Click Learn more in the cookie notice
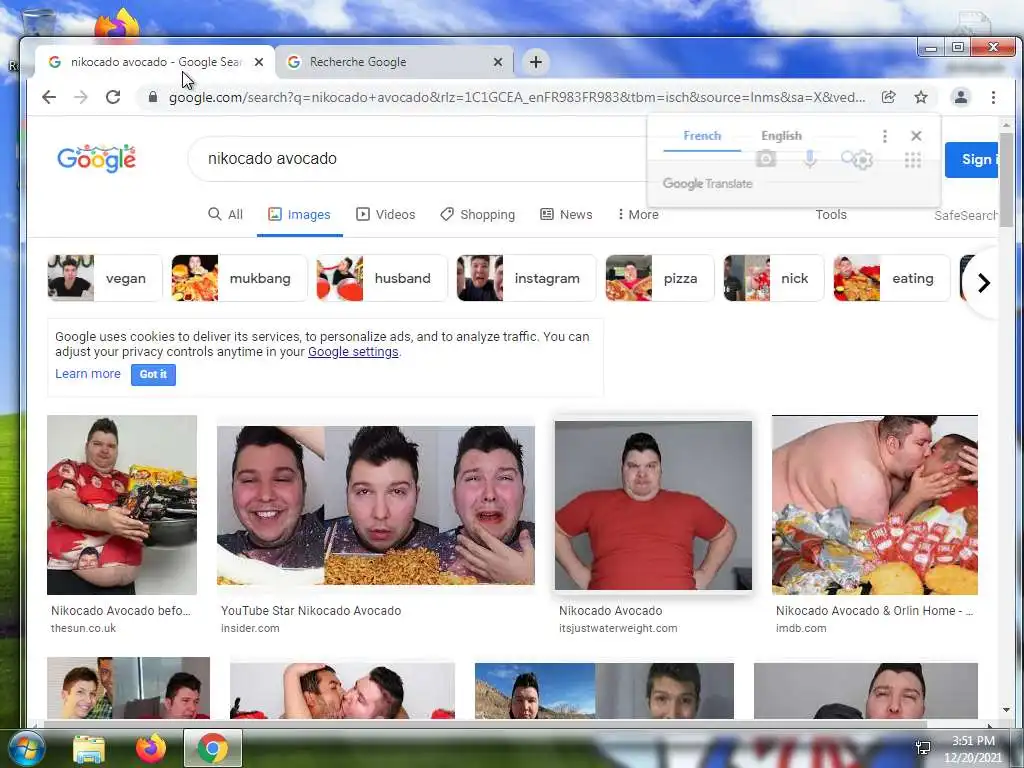This screenshot has width=1024, height=768. point(88,374)
